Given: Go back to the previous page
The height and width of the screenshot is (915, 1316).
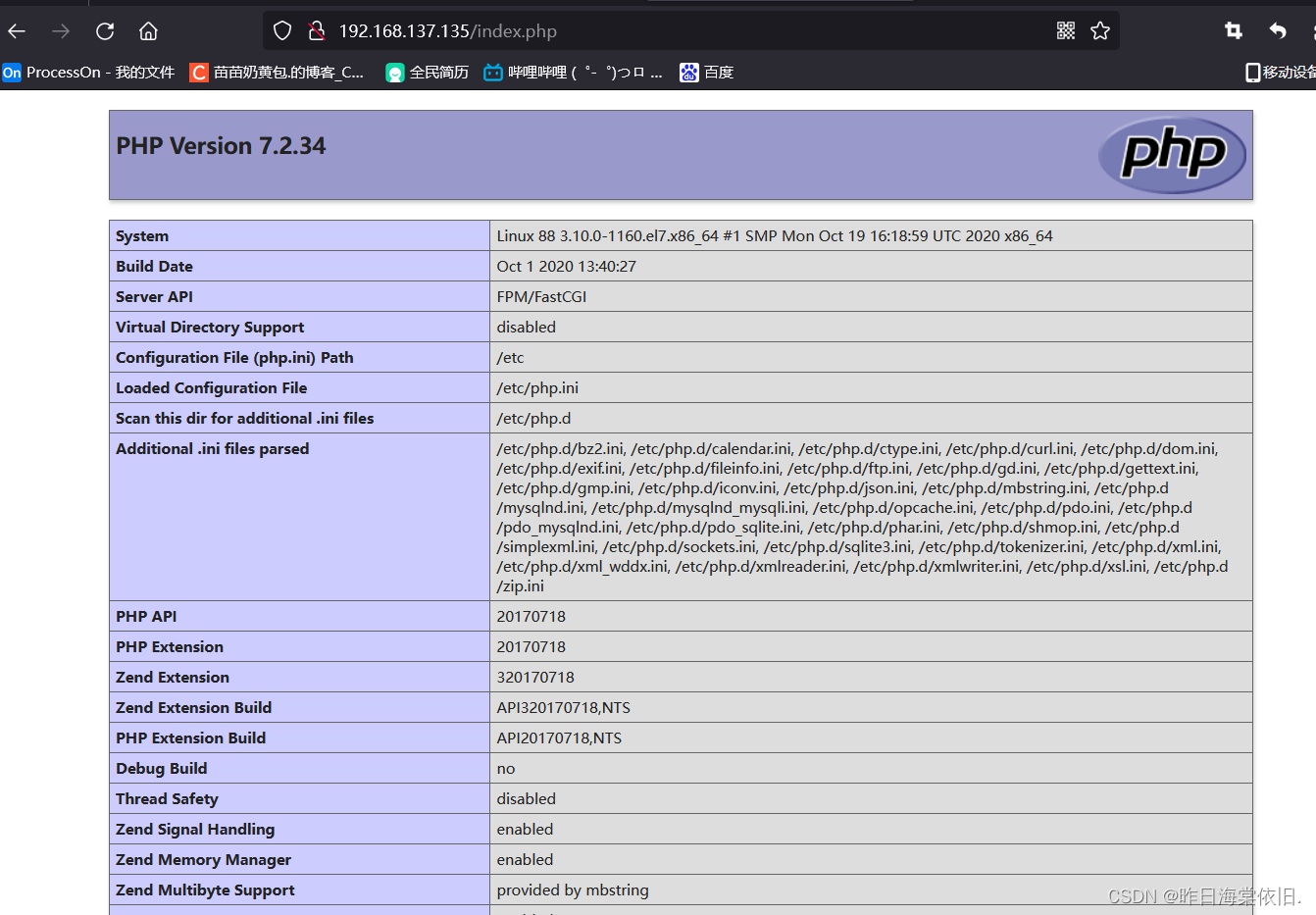Looking at the screenshot, I should point(17,31).
